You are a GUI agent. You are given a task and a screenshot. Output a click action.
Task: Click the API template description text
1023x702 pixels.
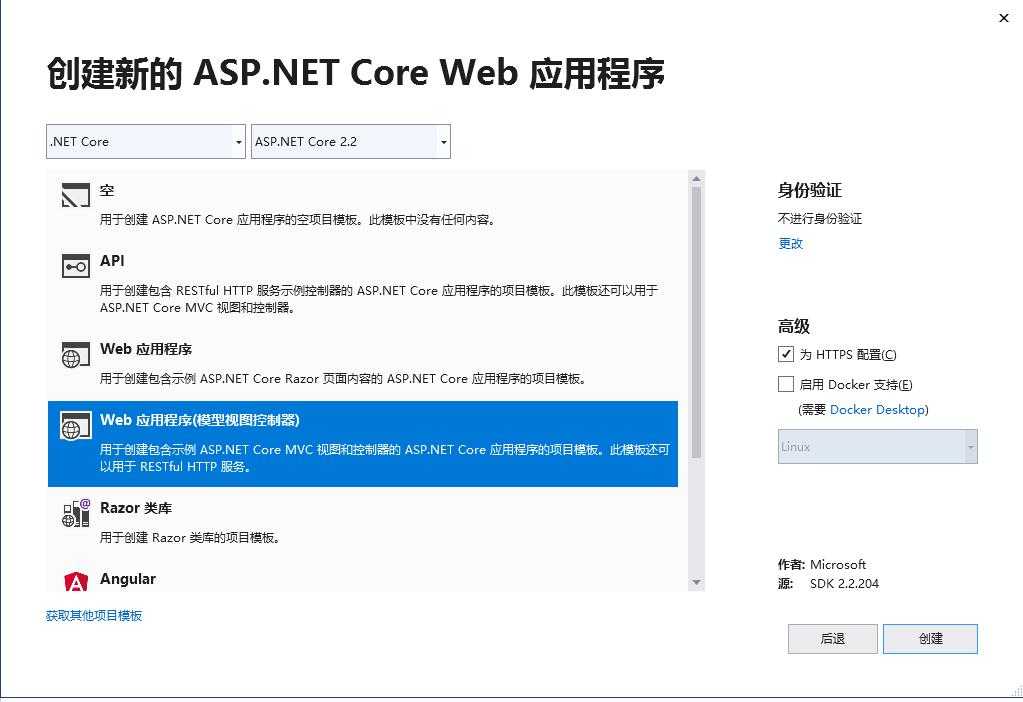point(379,299)
